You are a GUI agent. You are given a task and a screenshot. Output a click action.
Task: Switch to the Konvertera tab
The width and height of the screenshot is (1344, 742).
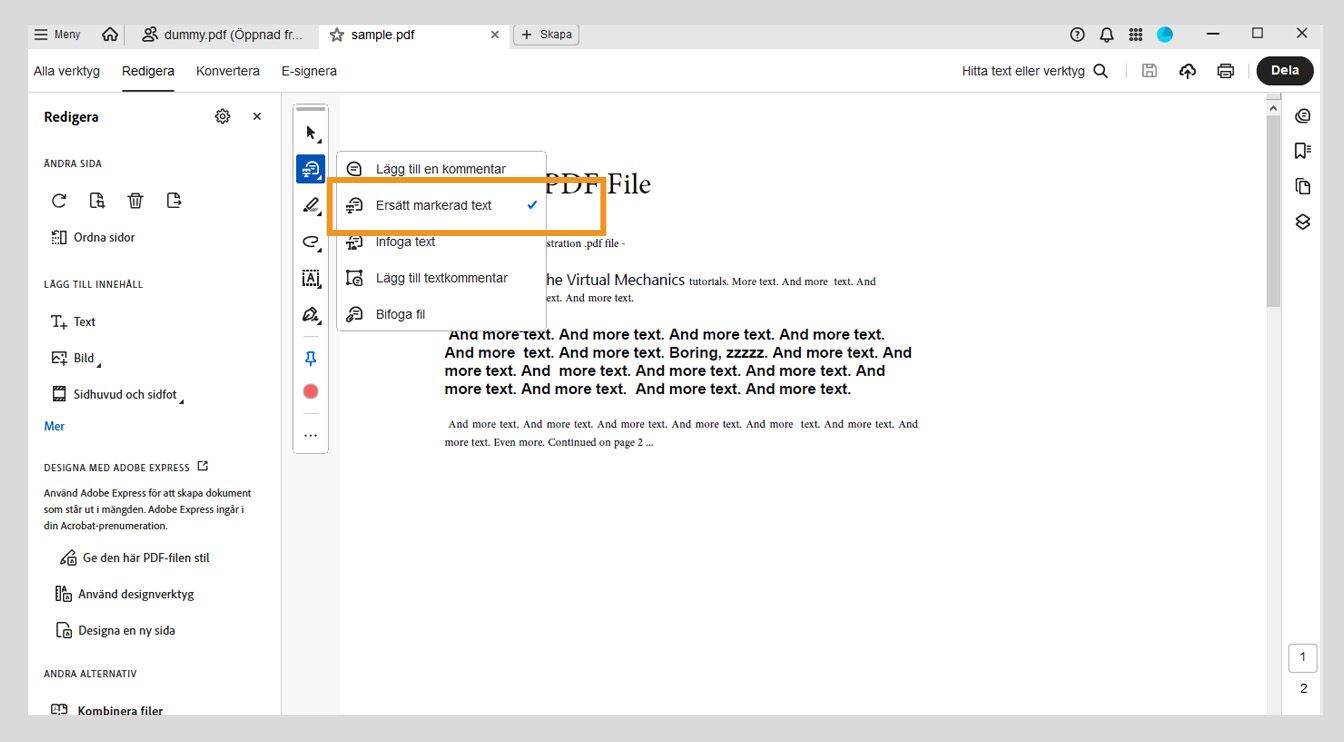227,70
